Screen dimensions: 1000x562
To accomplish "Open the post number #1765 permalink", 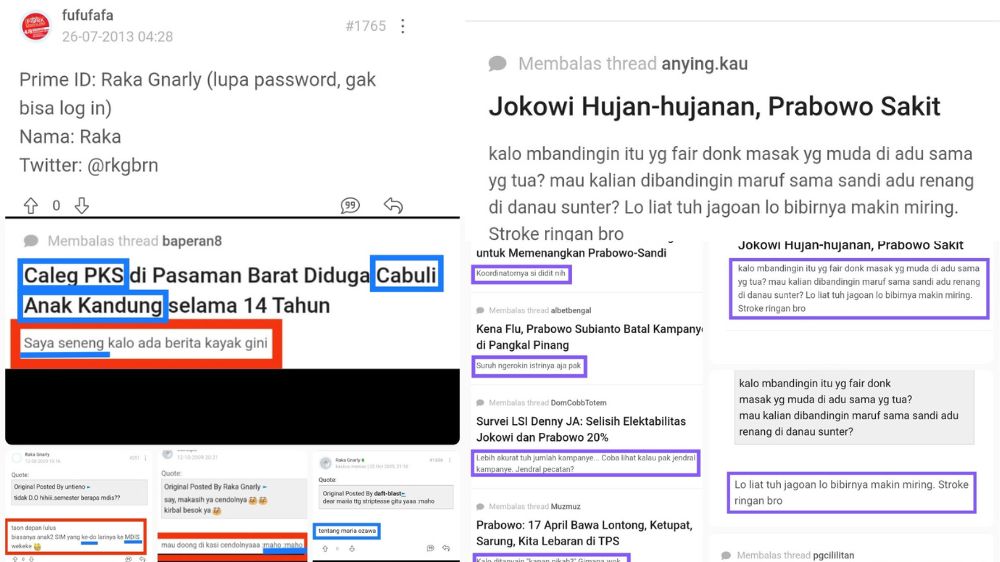I will click(365, 26).
